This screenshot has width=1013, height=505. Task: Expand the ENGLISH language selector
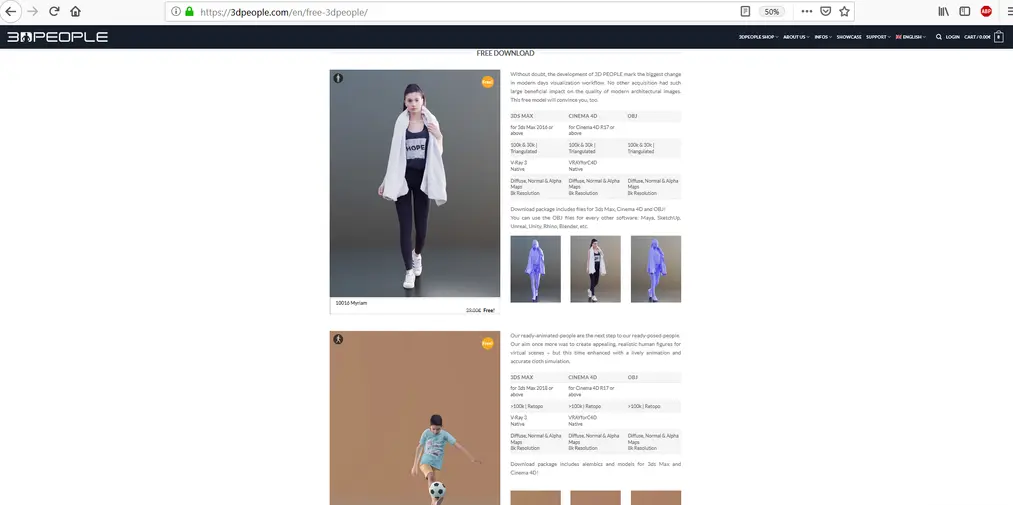(x=911, y=37)
